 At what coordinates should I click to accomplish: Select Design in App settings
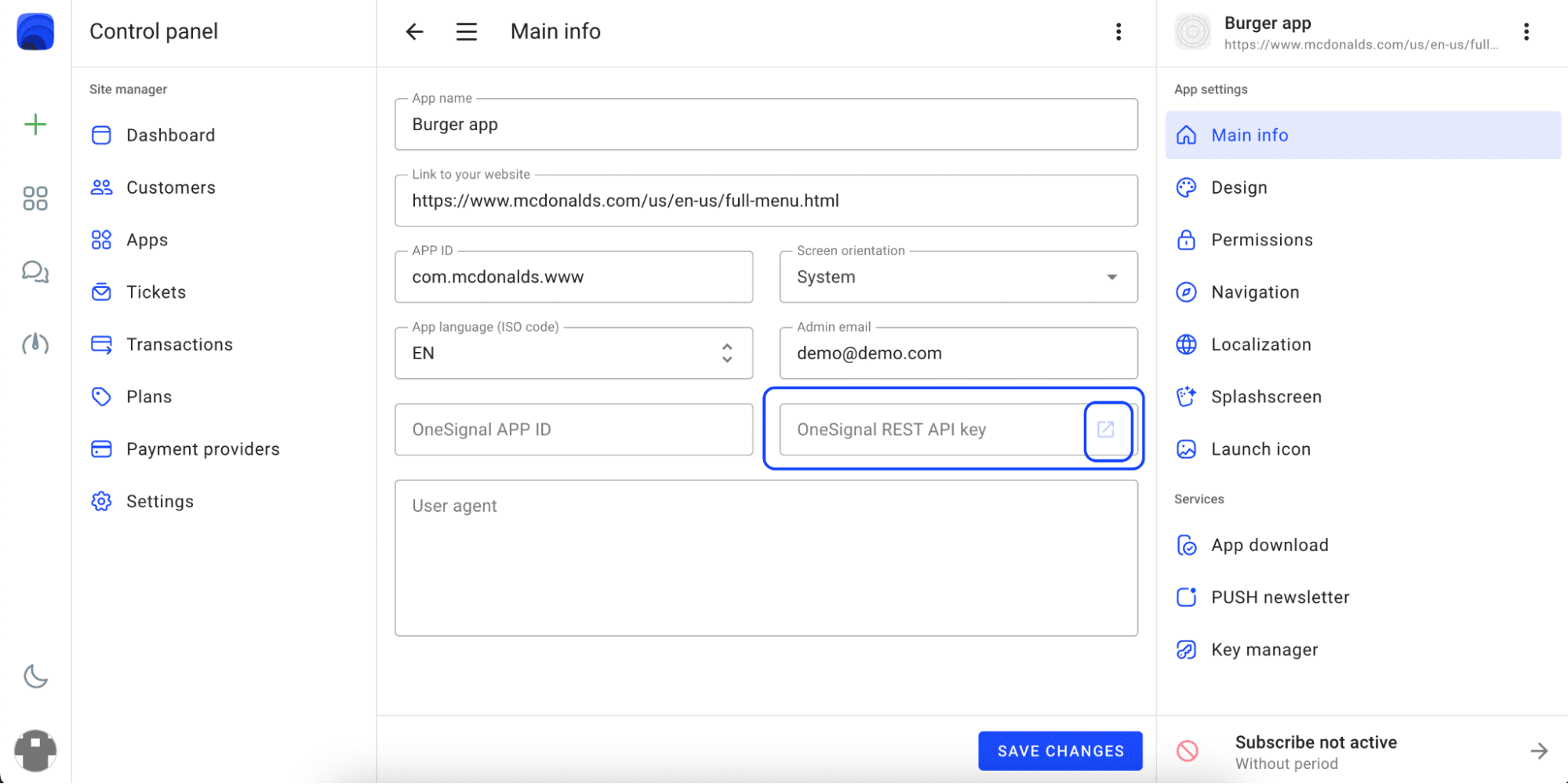(x=1239, y=187)
